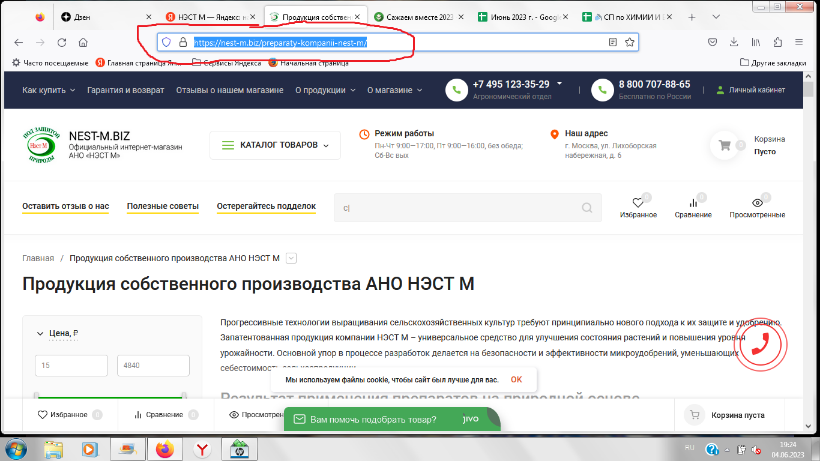Open the shopping cart icon in header
The width and height of the screenshot is (820, 461).
pos(724,145)
